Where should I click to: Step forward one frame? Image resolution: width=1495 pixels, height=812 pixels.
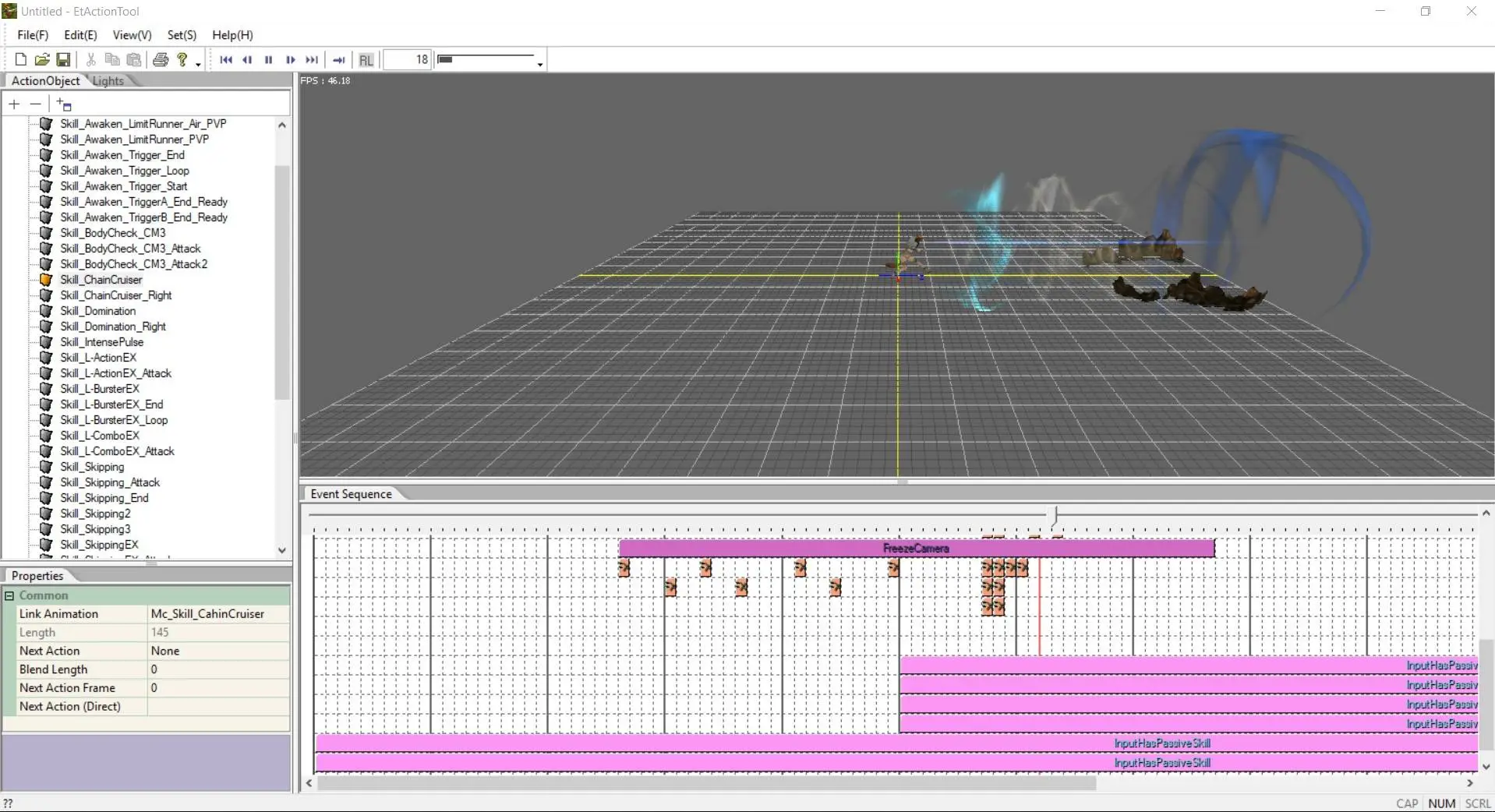[290, 59]
